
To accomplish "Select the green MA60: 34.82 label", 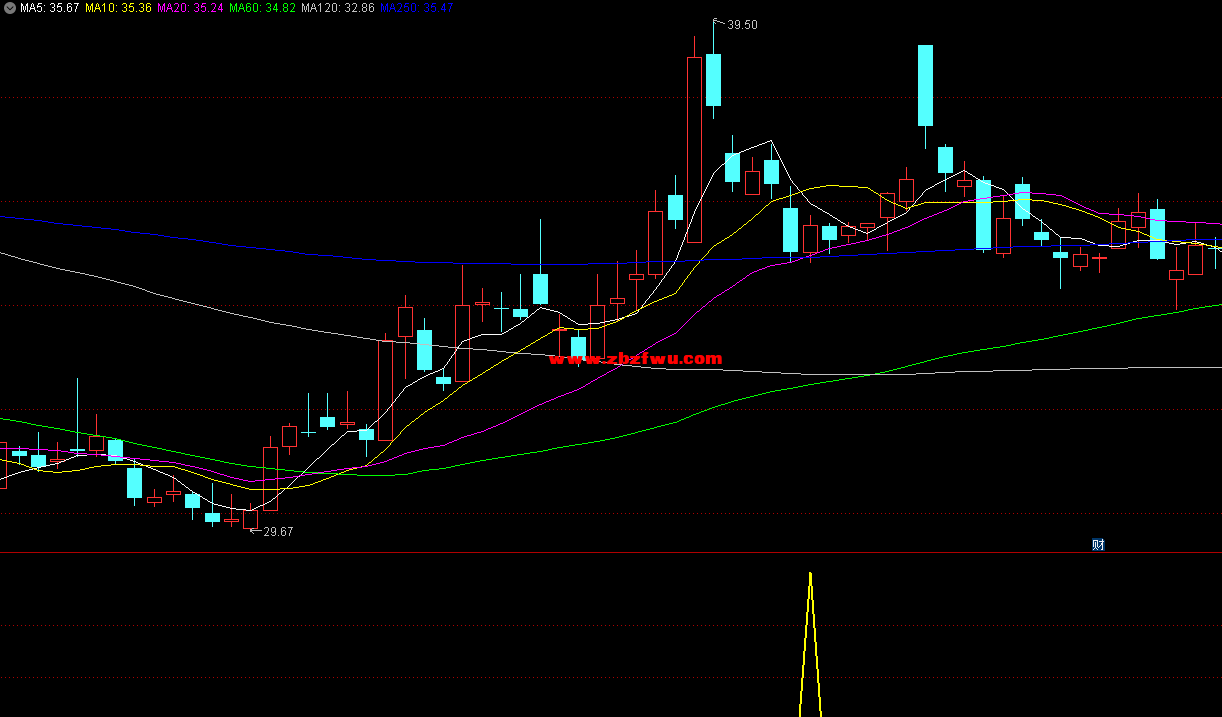I will click(x=262, y=8).
